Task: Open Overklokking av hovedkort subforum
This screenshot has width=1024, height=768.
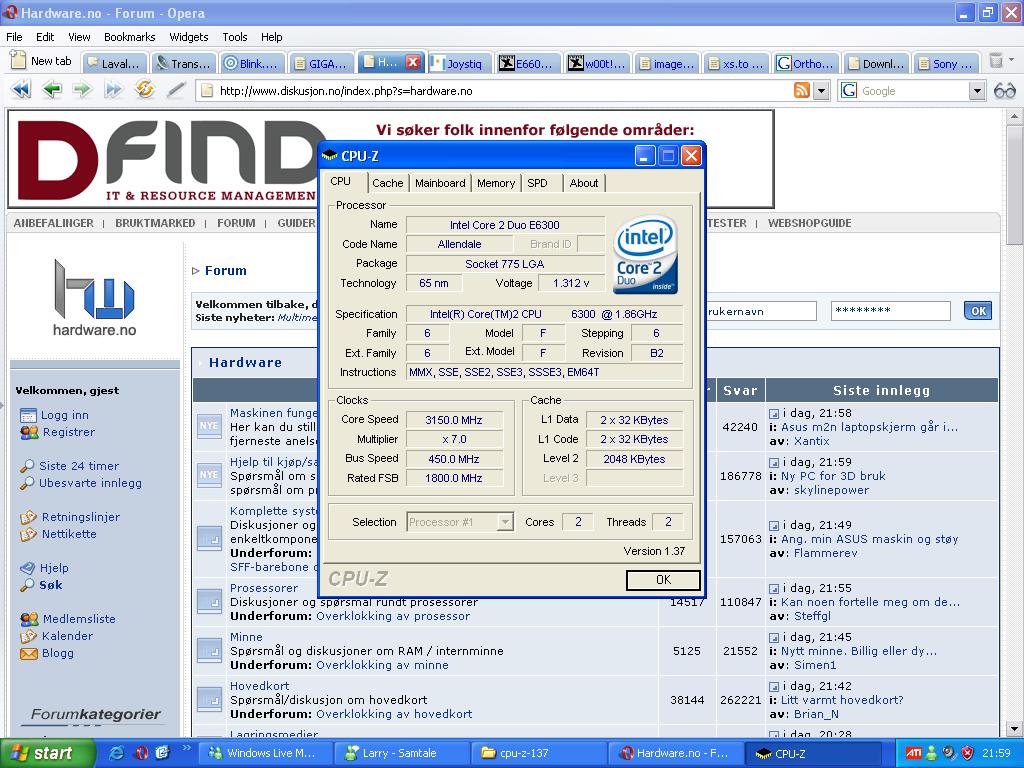Action: (394, 714)
